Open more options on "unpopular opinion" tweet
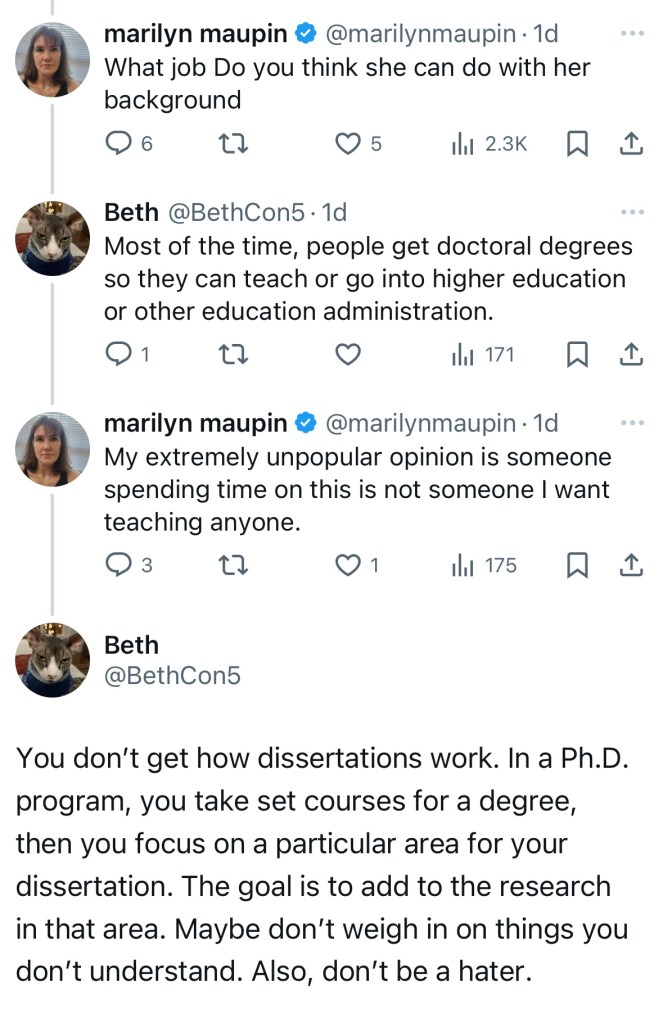This screenshot has height=1023, width=663. point(632,423)
